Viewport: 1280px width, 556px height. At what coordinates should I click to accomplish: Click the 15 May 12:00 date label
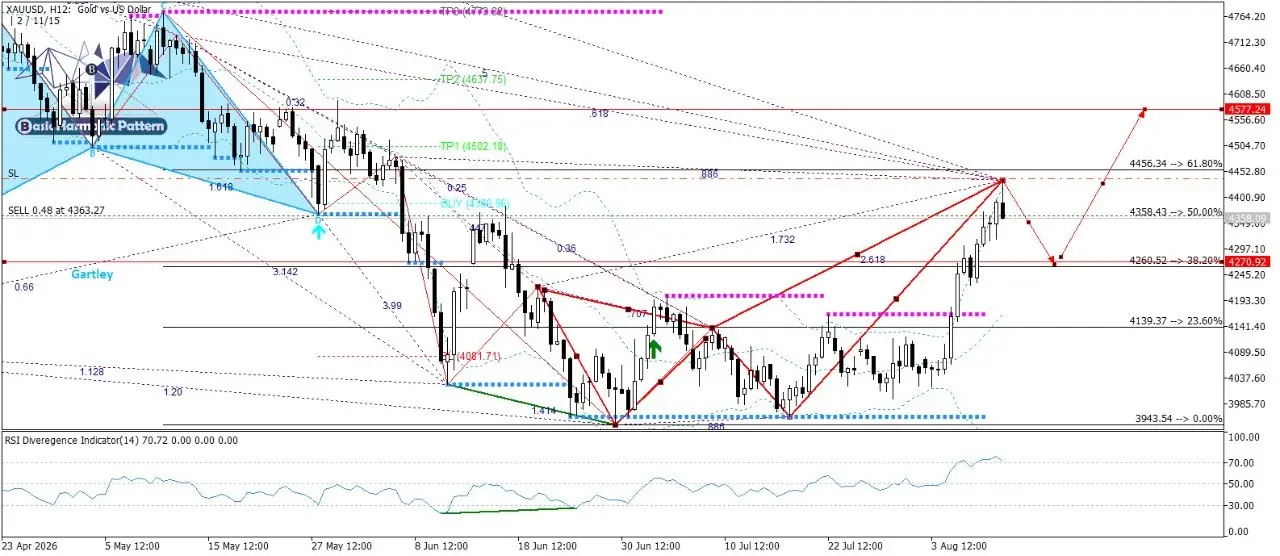pos(238,546)
